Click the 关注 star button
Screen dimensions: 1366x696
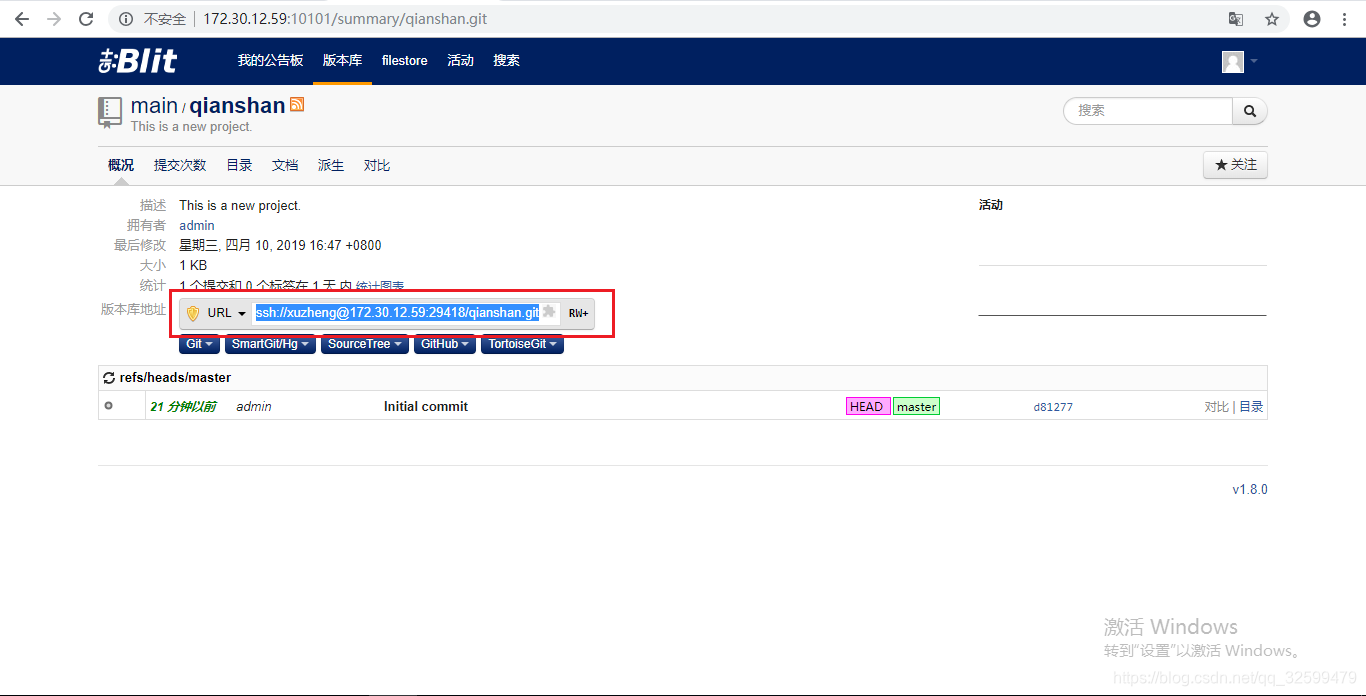click(1235, 165)
